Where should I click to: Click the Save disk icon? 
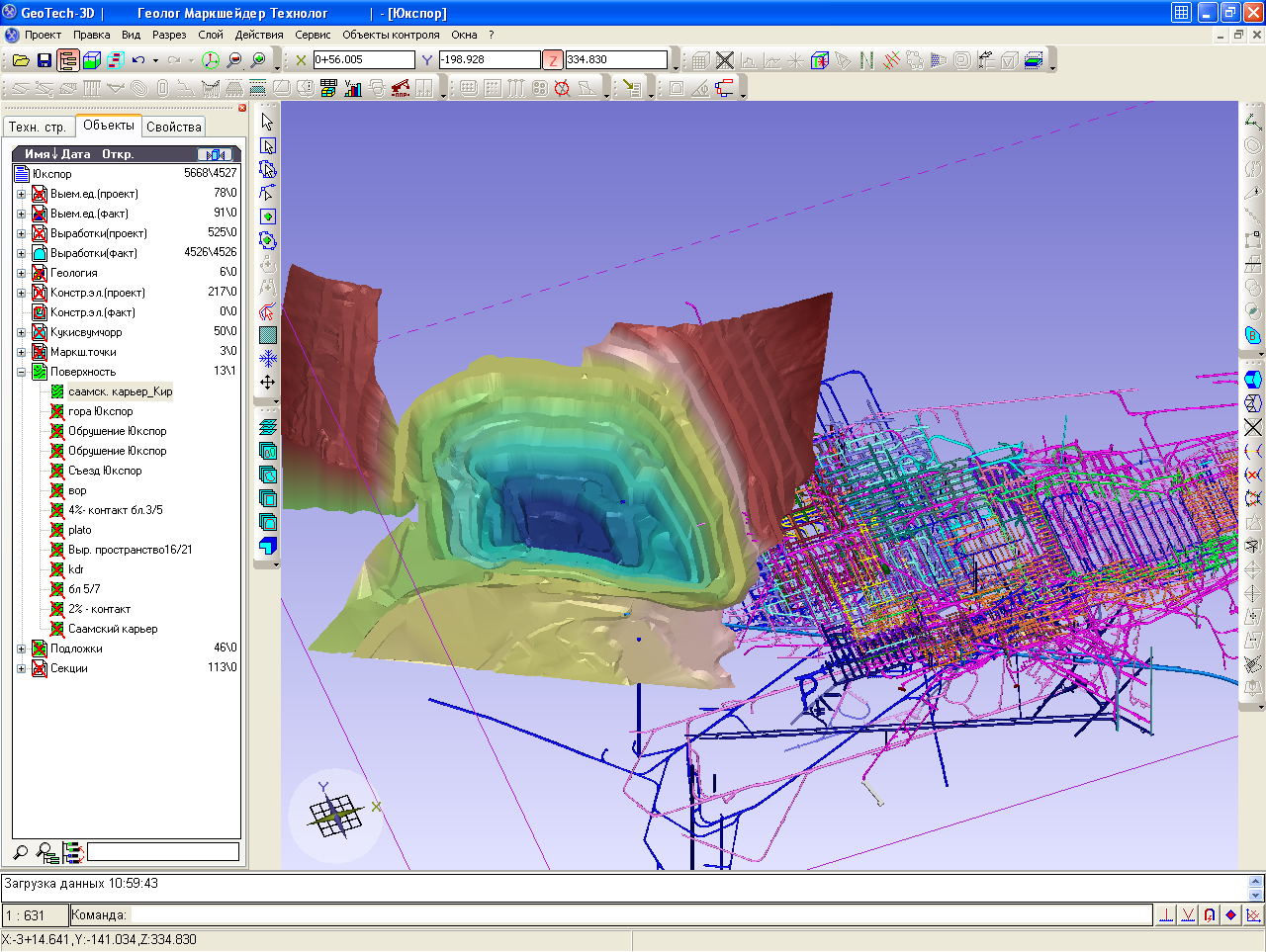pyautogui.click(x=44, y=60)
